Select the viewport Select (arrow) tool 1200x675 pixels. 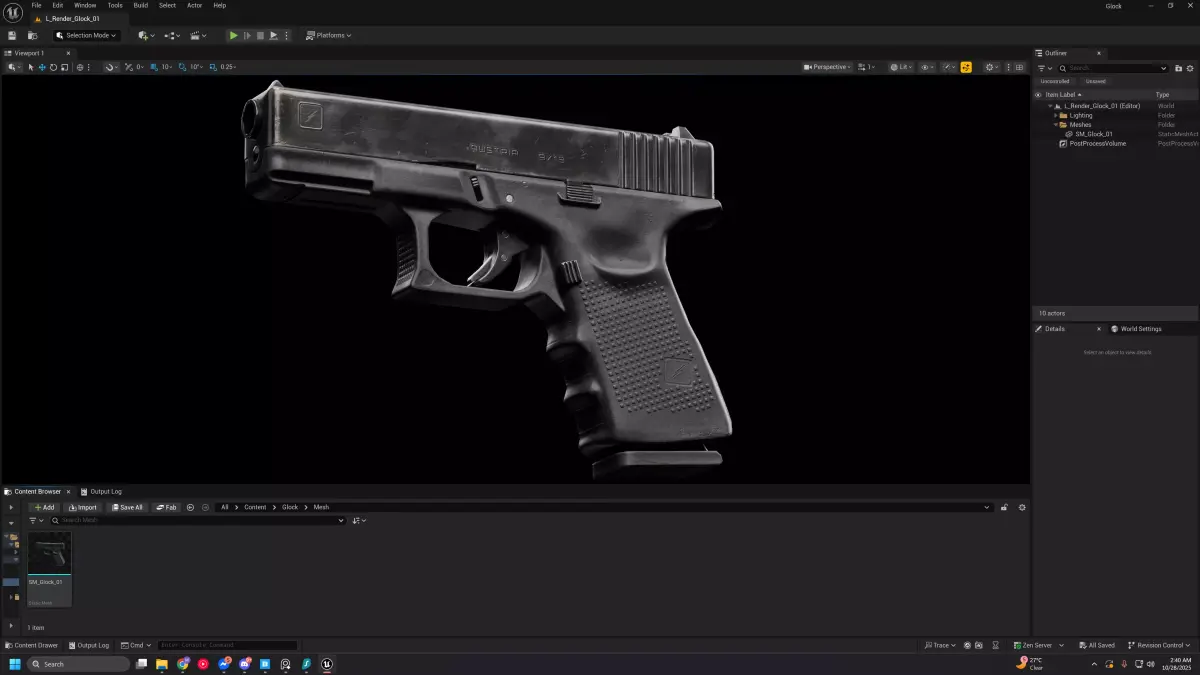[x=30, y=67]
